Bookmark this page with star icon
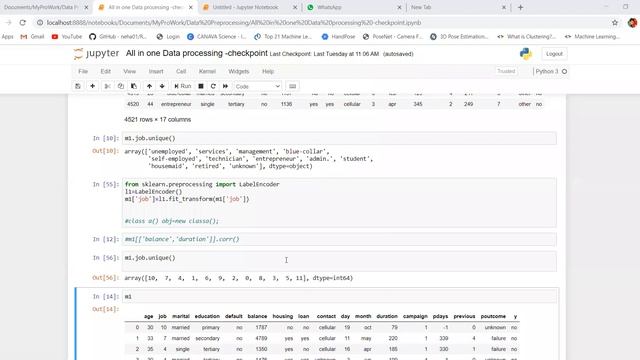640x360 pixels. click(615, 23)
